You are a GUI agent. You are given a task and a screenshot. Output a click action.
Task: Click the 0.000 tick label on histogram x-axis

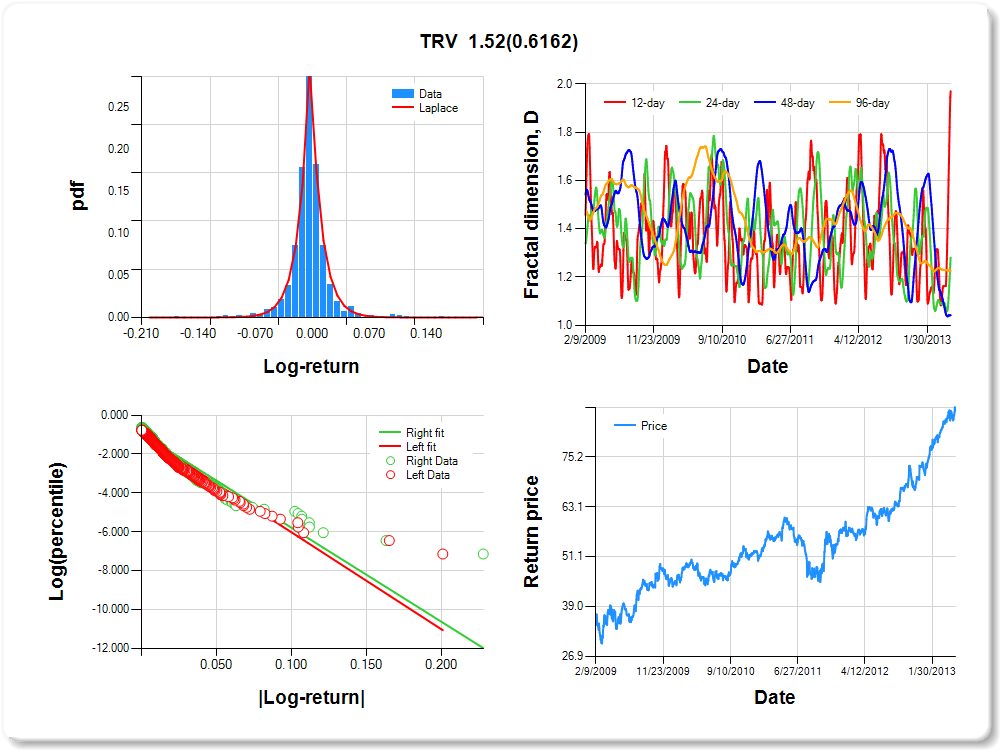pyautogui.click(x=312, y=333)
